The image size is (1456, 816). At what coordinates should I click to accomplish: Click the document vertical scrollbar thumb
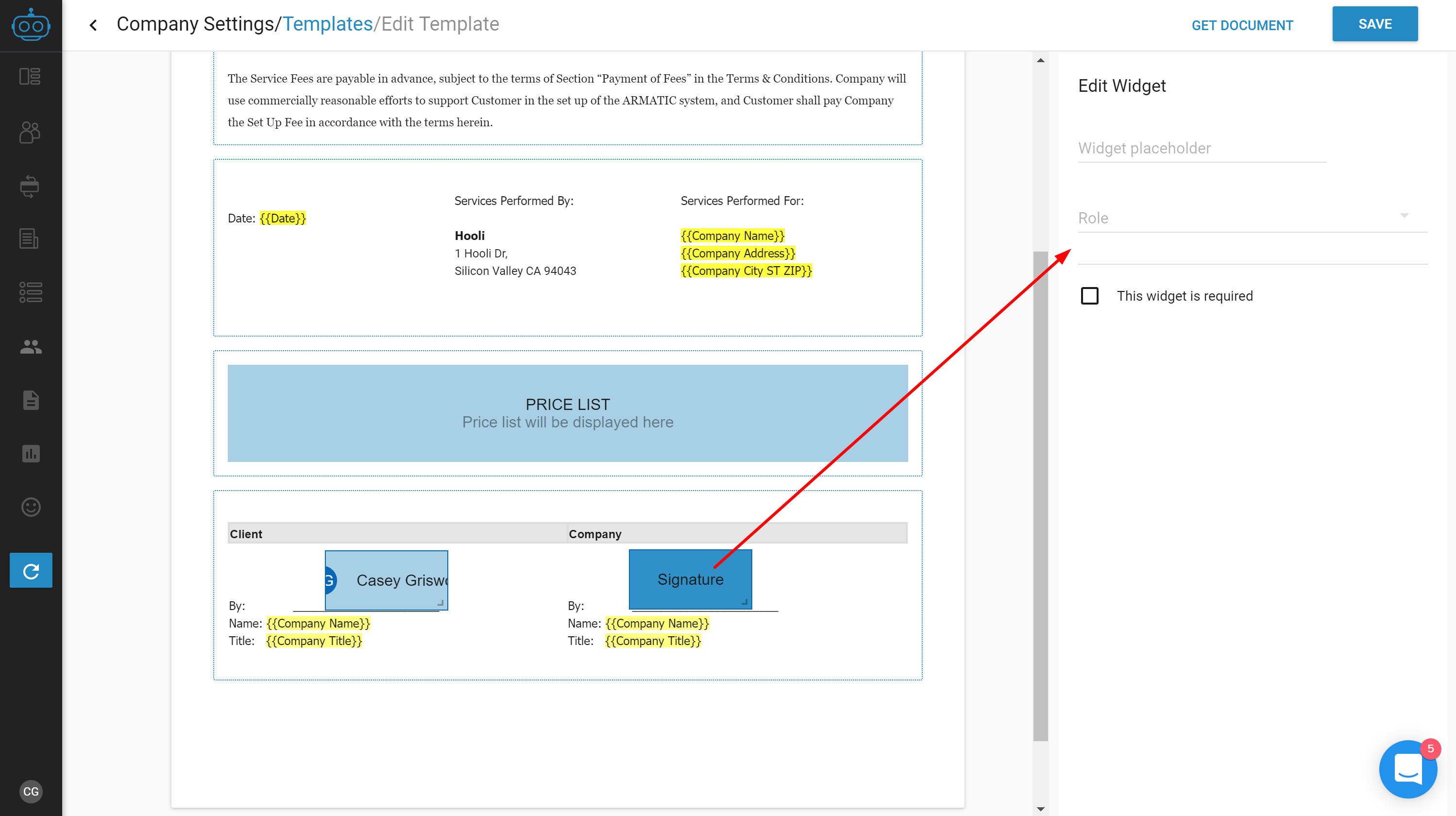(x=1041, y=496)
